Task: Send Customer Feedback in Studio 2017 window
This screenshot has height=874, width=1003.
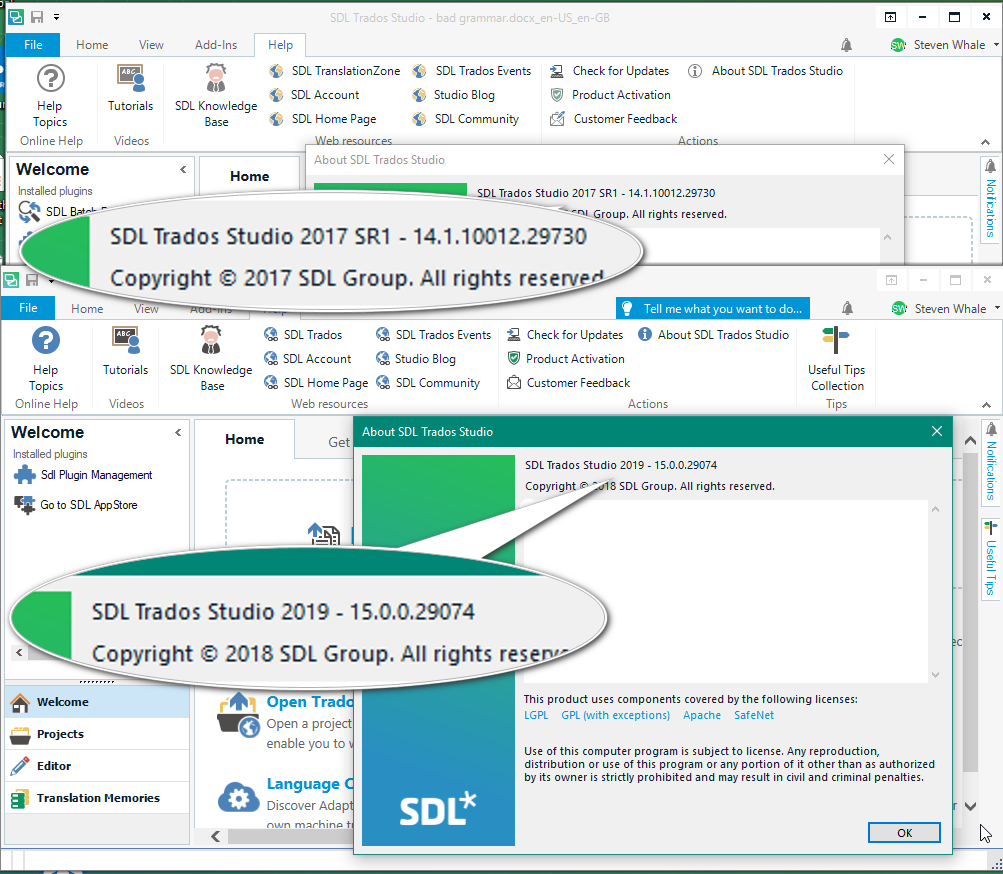Action: click(613, 119)
